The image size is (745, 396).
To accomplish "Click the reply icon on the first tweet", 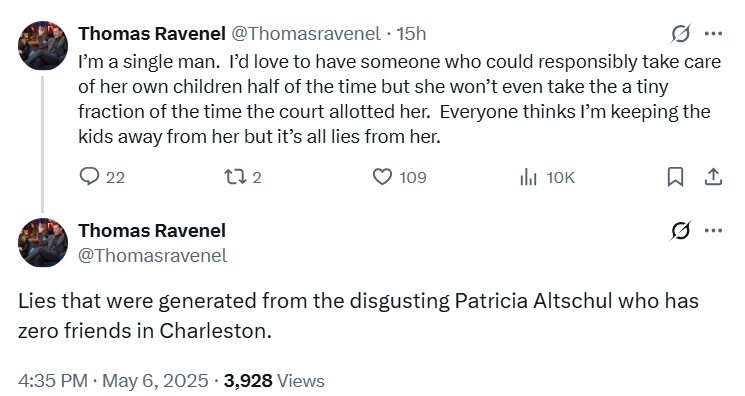I will pyautogui.click(x=89, y=177).
